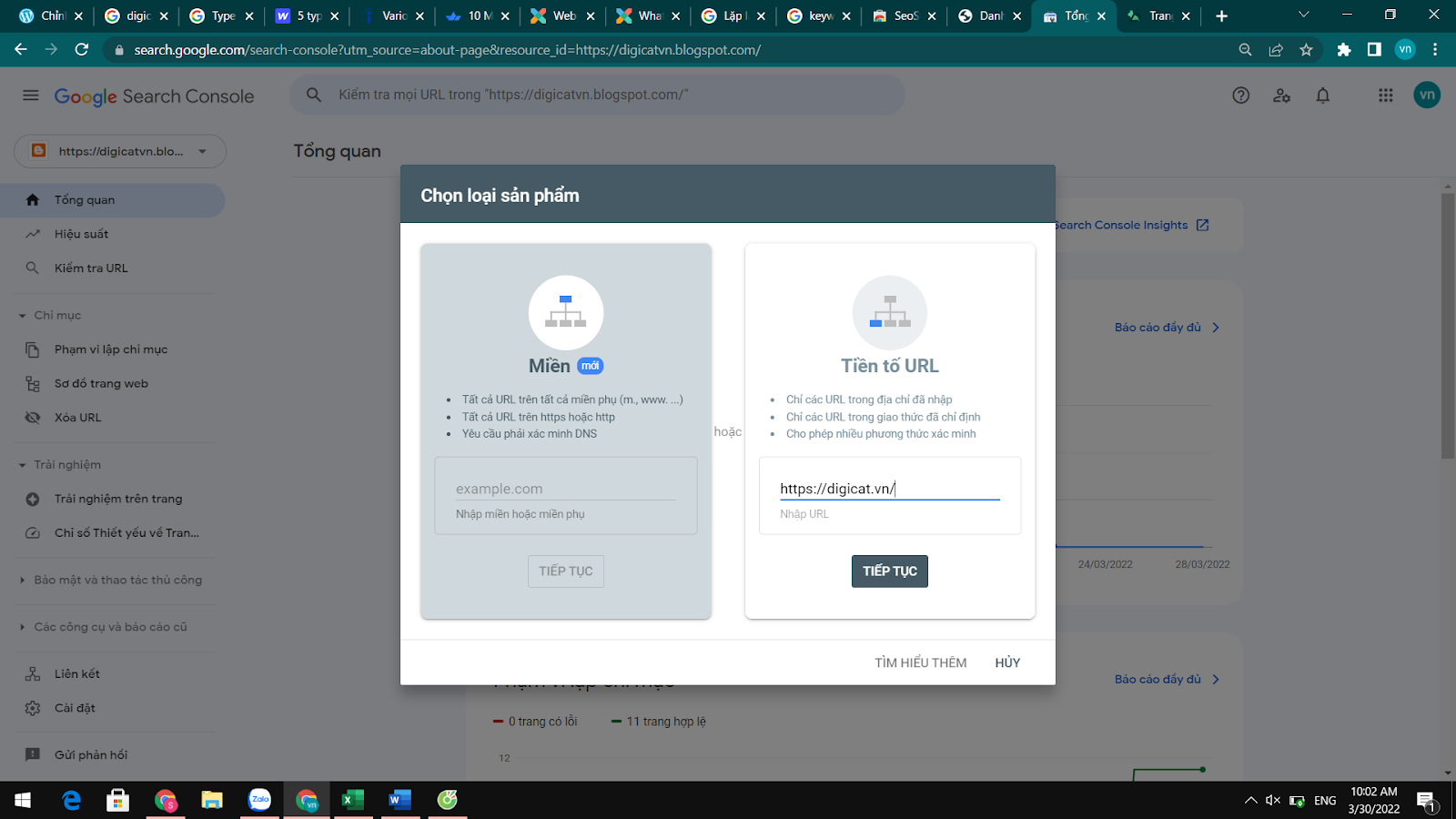Click the Search Console Insights external link icon
The image size is (1456, 819).
tap(1203, 225)
